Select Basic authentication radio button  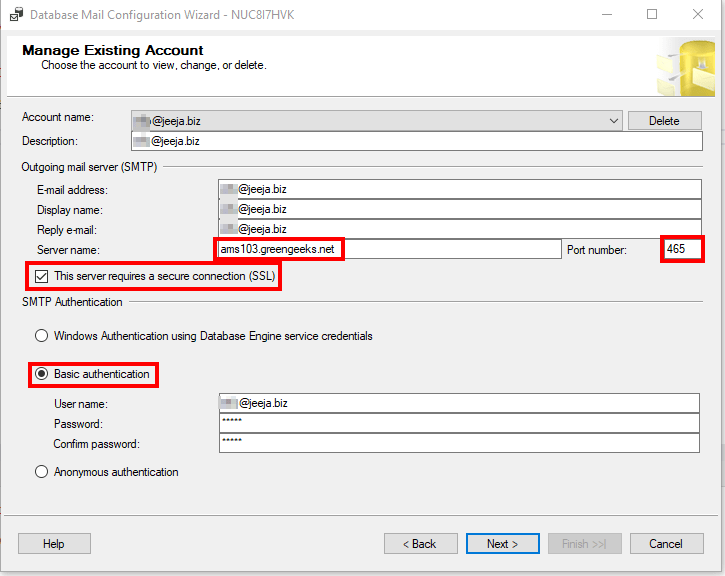click(42, 374)
